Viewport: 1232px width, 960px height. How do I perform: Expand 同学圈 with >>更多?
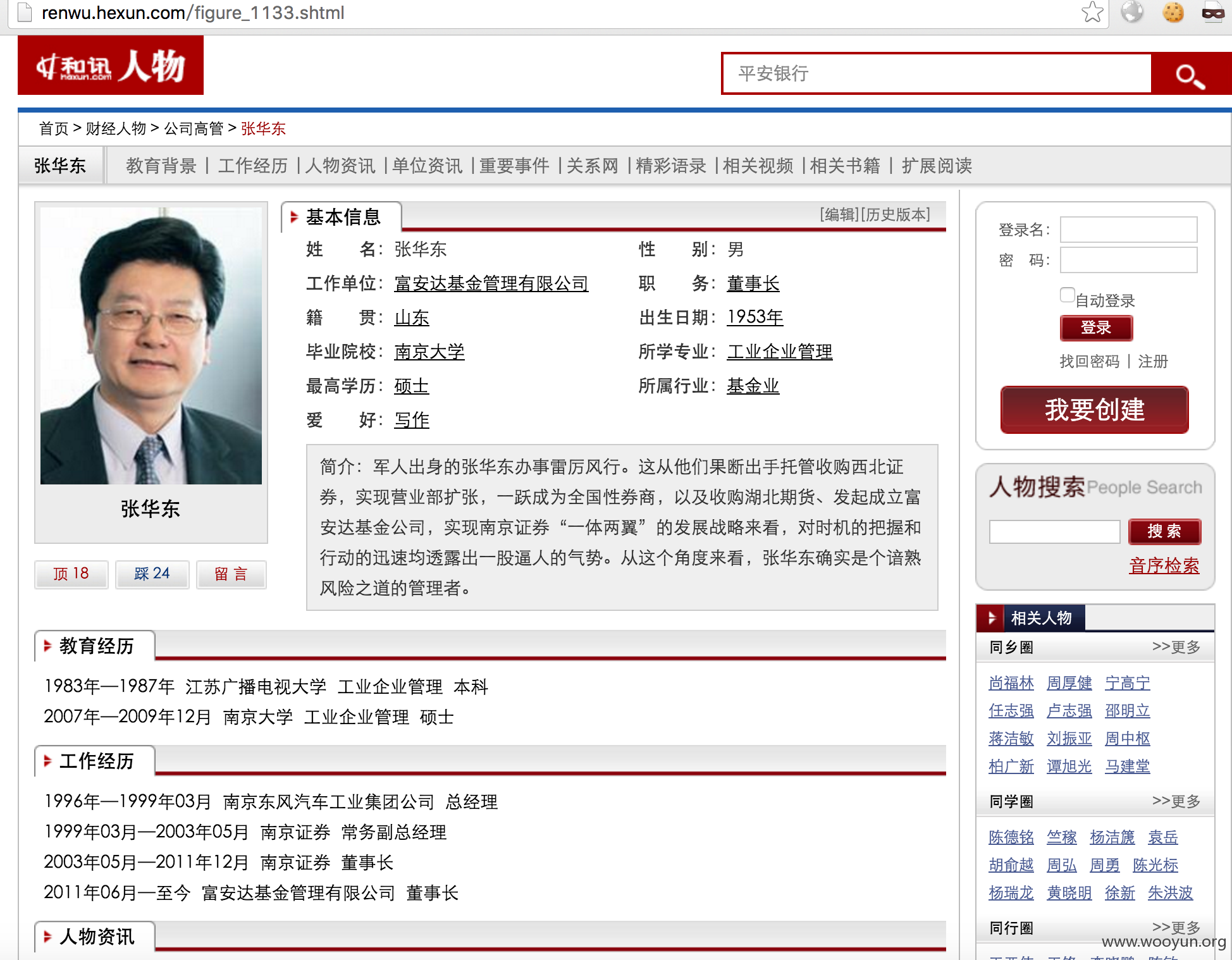click(1176, 801)
